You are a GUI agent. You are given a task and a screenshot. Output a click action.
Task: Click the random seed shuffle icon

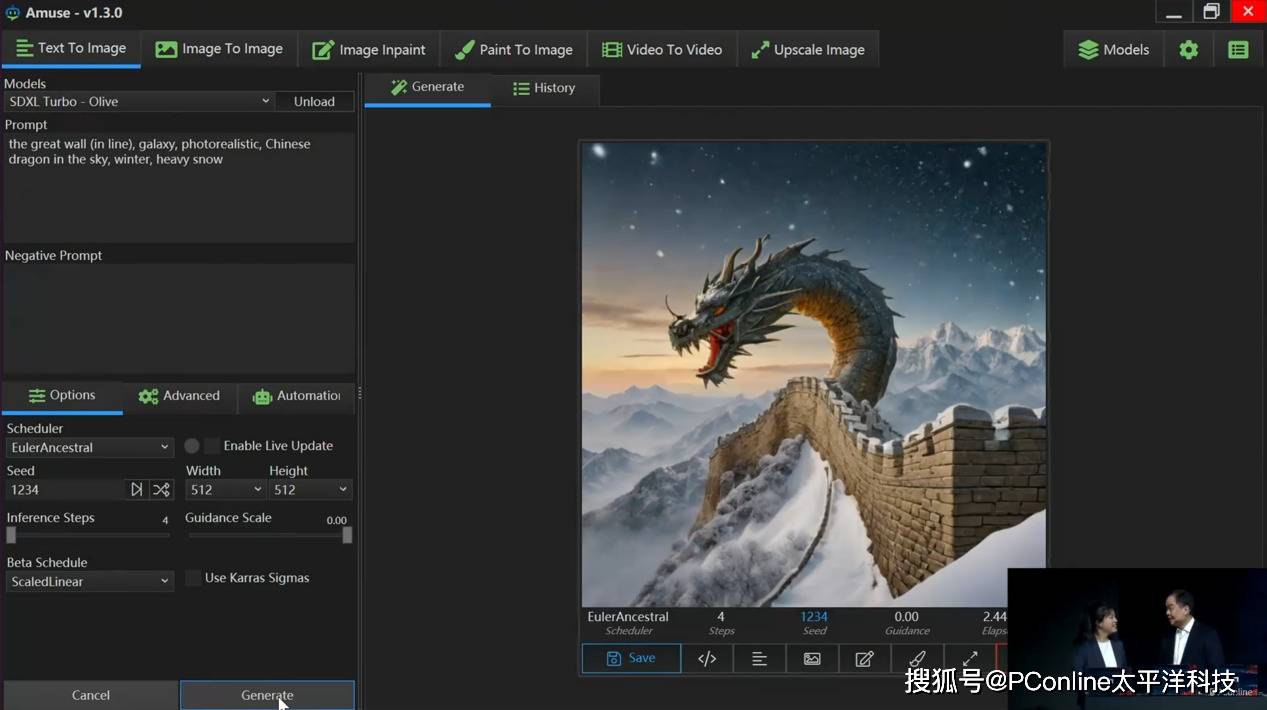pos(161,489)
